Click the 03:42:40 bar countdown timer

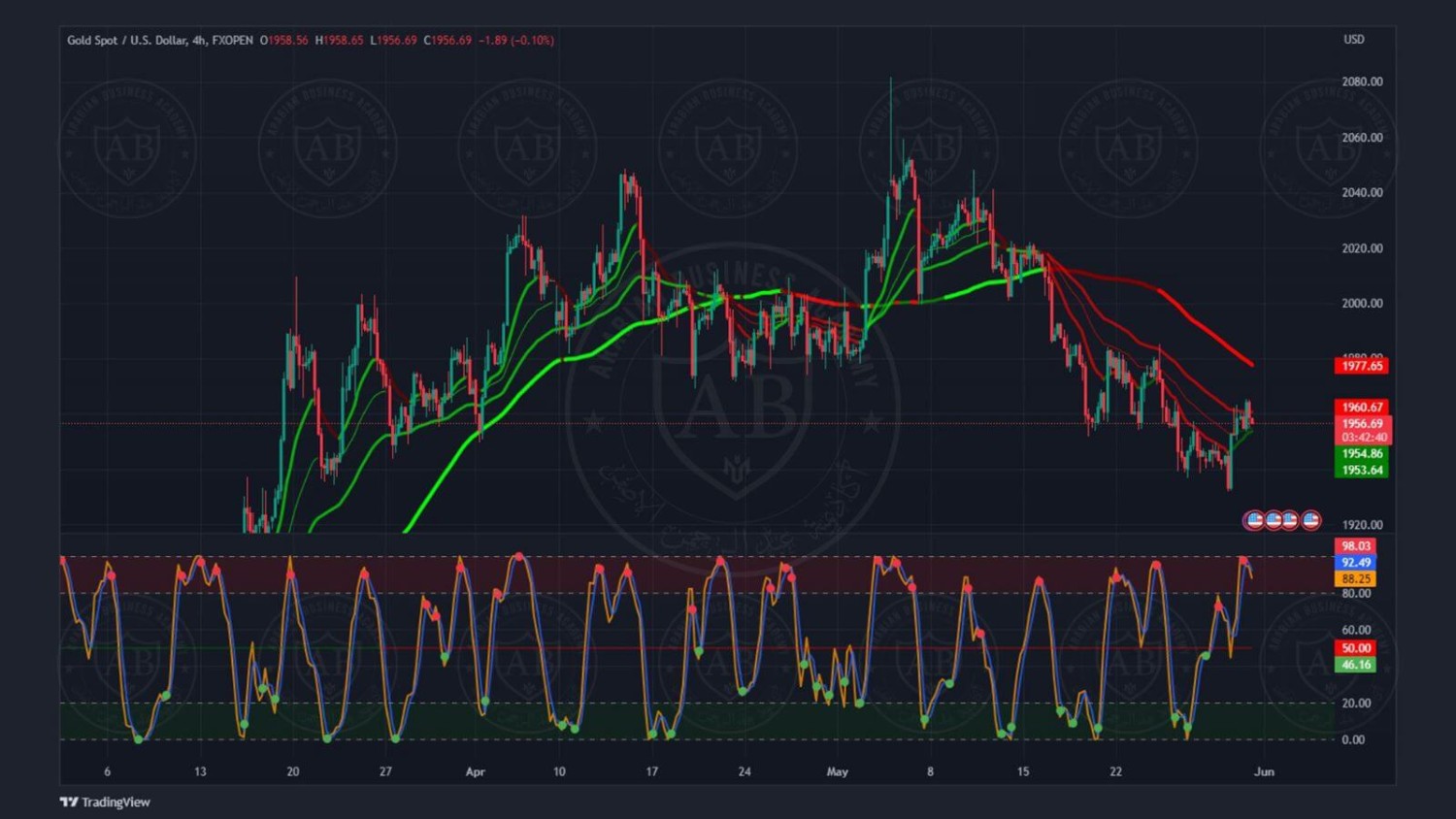coord(1362,438)
